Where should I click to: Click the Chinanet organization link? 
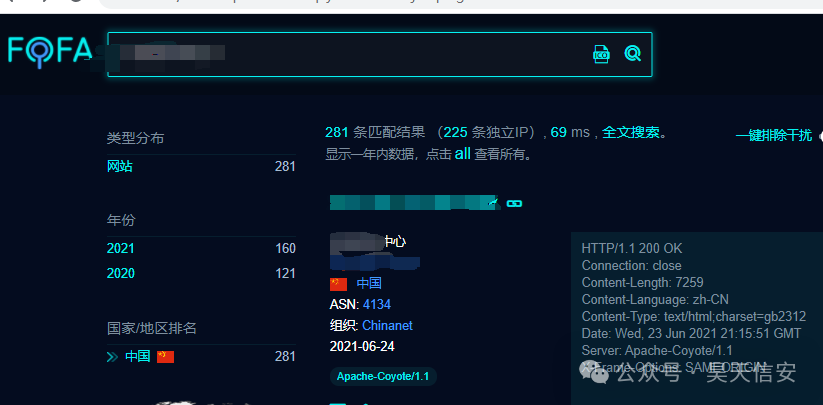pyautogui.click(x=387, y=325)
